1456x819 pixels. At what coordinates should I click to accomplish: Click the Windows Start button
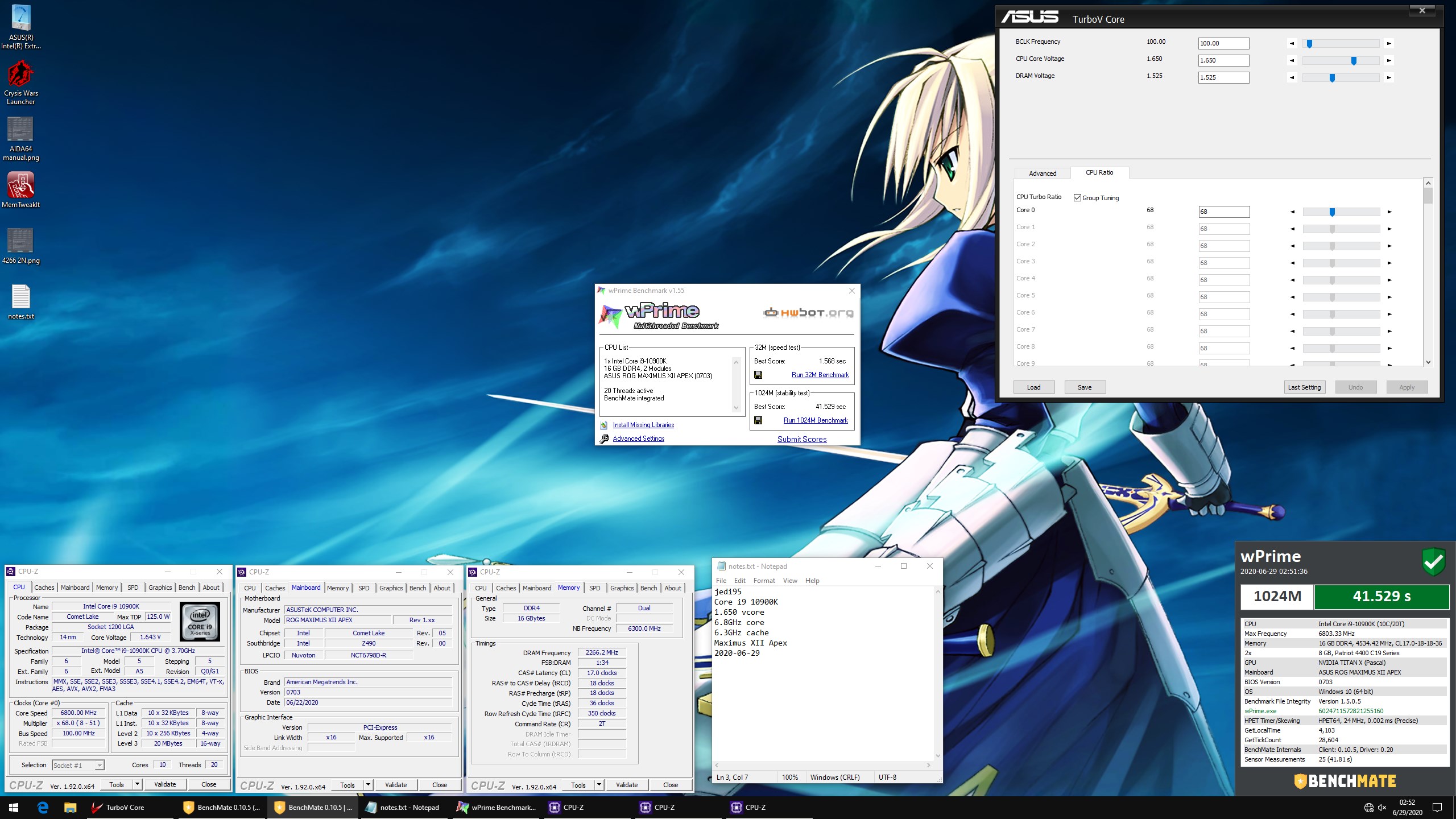tap(14, 807)
